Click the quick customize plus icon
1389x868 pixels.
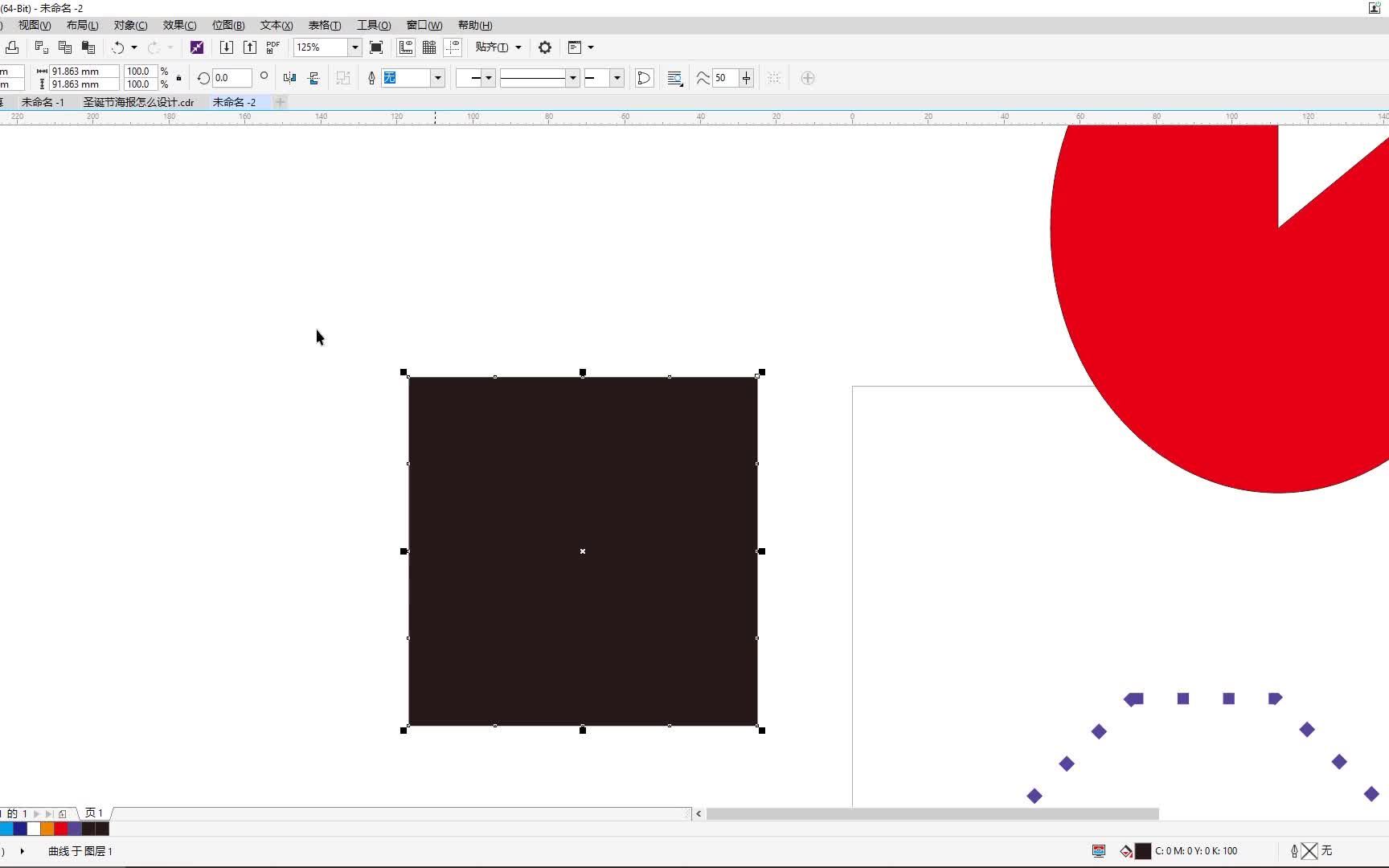808,78
